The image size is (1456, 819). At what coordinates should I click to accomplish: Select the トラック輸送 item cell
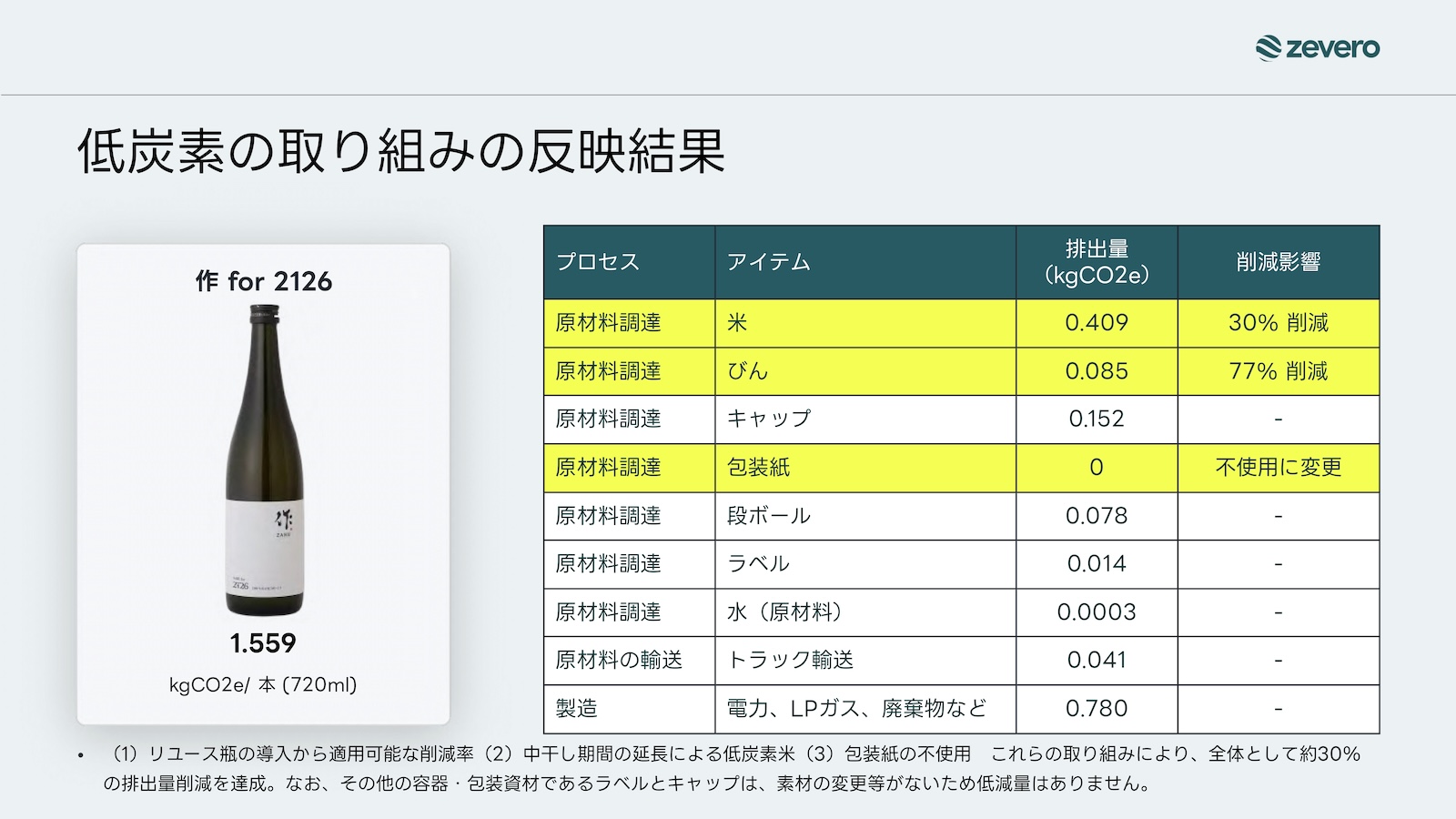[x=790, y=660]
